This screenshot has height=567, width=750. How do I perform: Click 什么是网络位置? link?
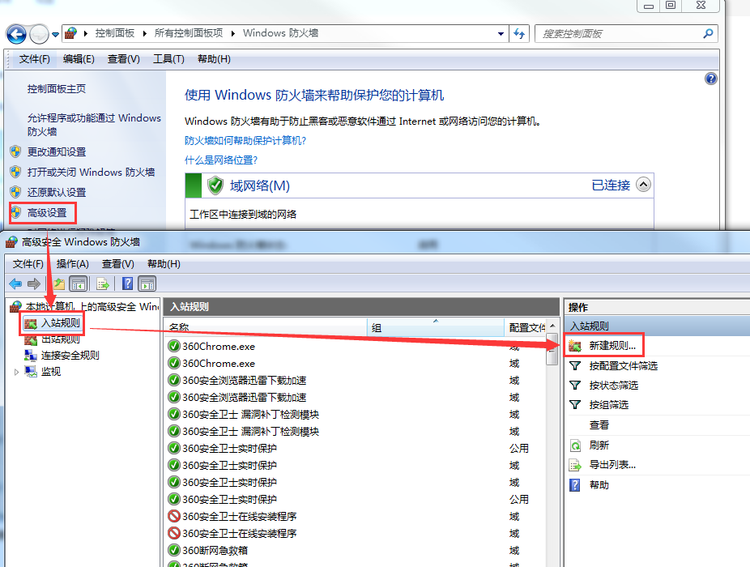click(221, 160)
